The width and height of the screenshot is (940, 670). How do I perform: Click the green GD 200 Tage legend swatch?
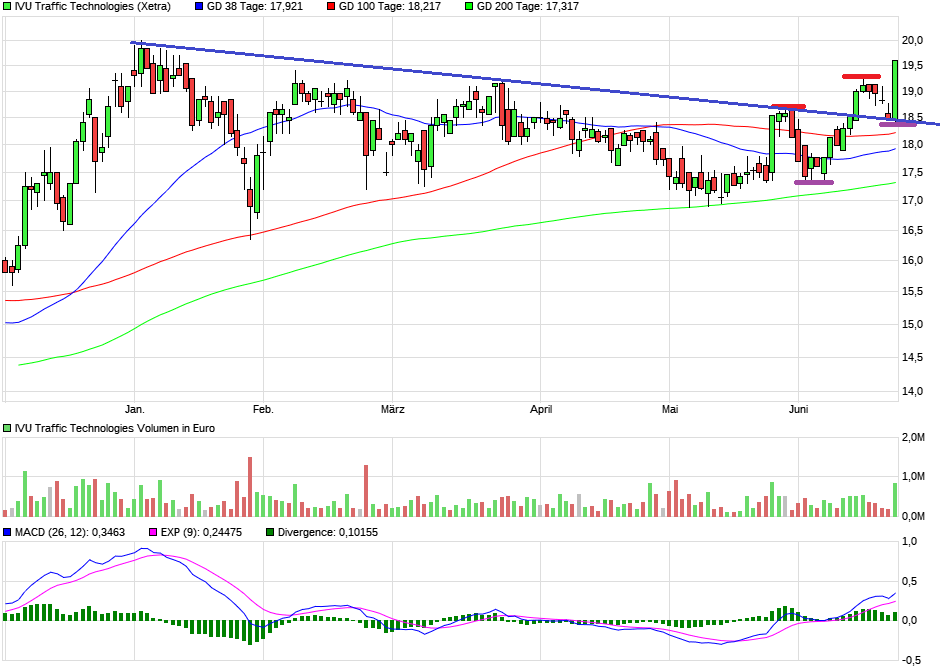pyautogui.click(x=469, y=7)
